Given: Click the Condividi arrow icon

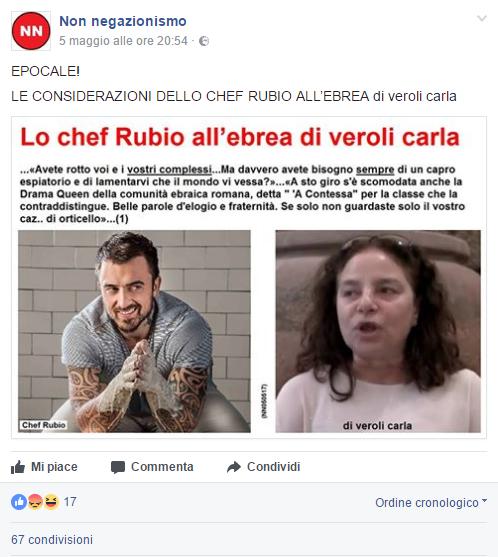Looking at the screenshot, I should [x=234, y=467].
